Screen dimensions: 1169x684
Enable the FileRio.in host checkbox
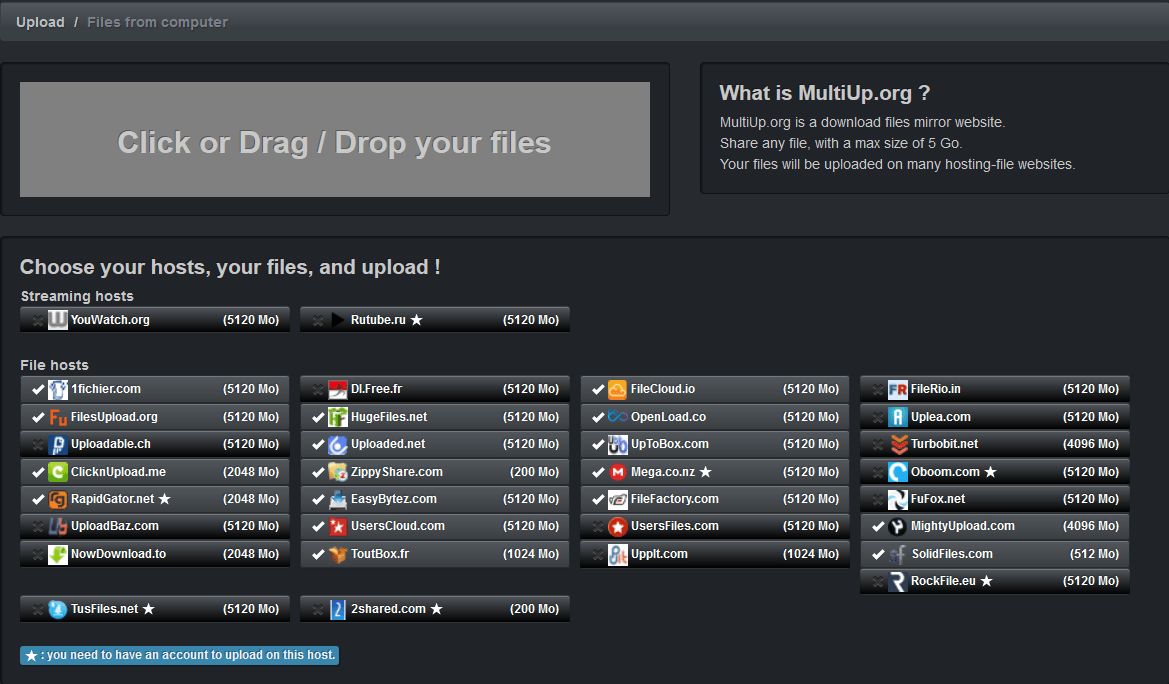pyautogui.click(x=878, y=389)
